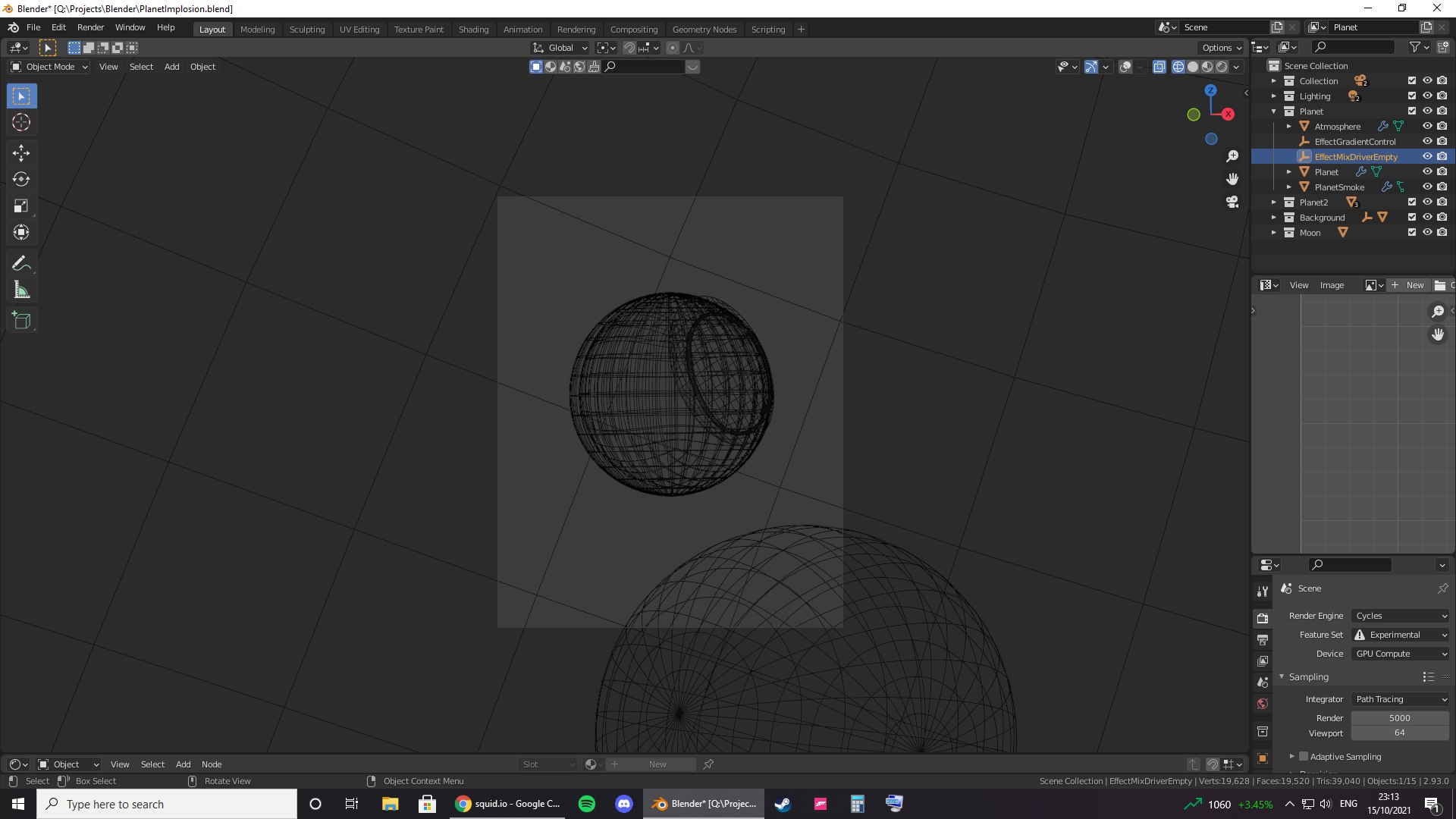Expand the Lighting collection
This screenshot has width=1456, height=819.
tap(1274, 96)
